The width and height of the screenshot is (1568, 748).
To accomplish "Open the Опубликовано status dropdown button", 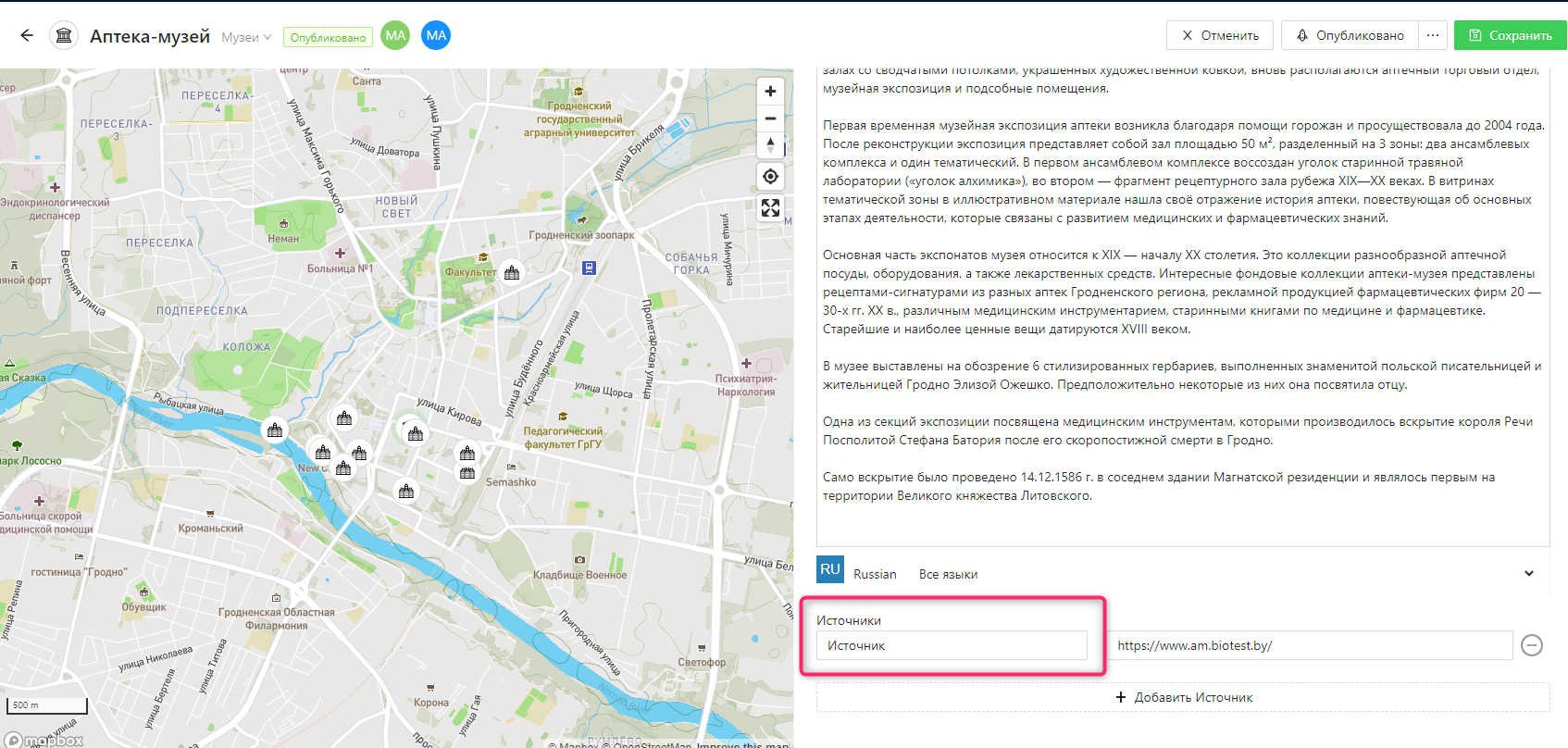I will pos(1350,35).
